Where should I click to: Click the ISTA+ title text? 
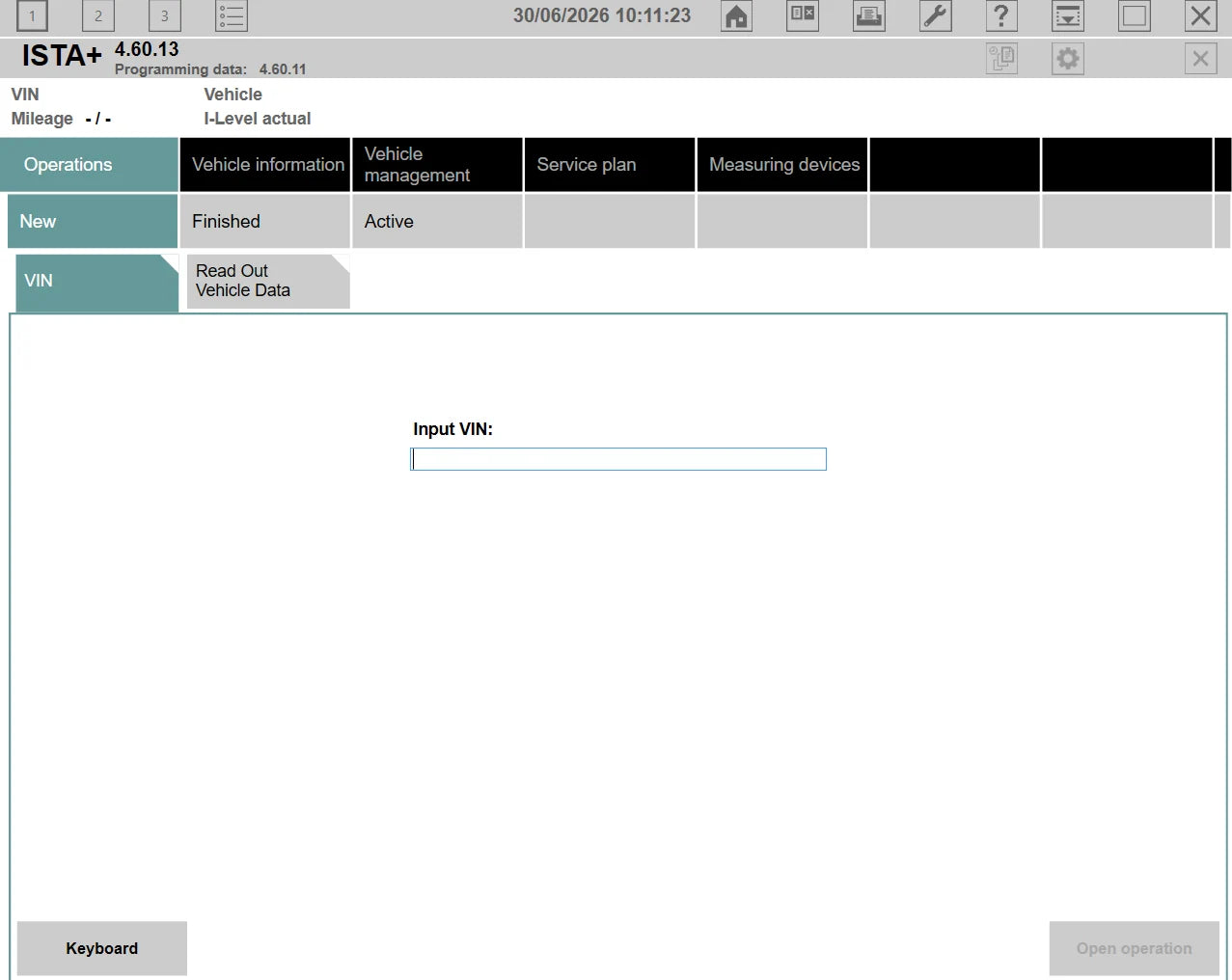coord(62,56)
